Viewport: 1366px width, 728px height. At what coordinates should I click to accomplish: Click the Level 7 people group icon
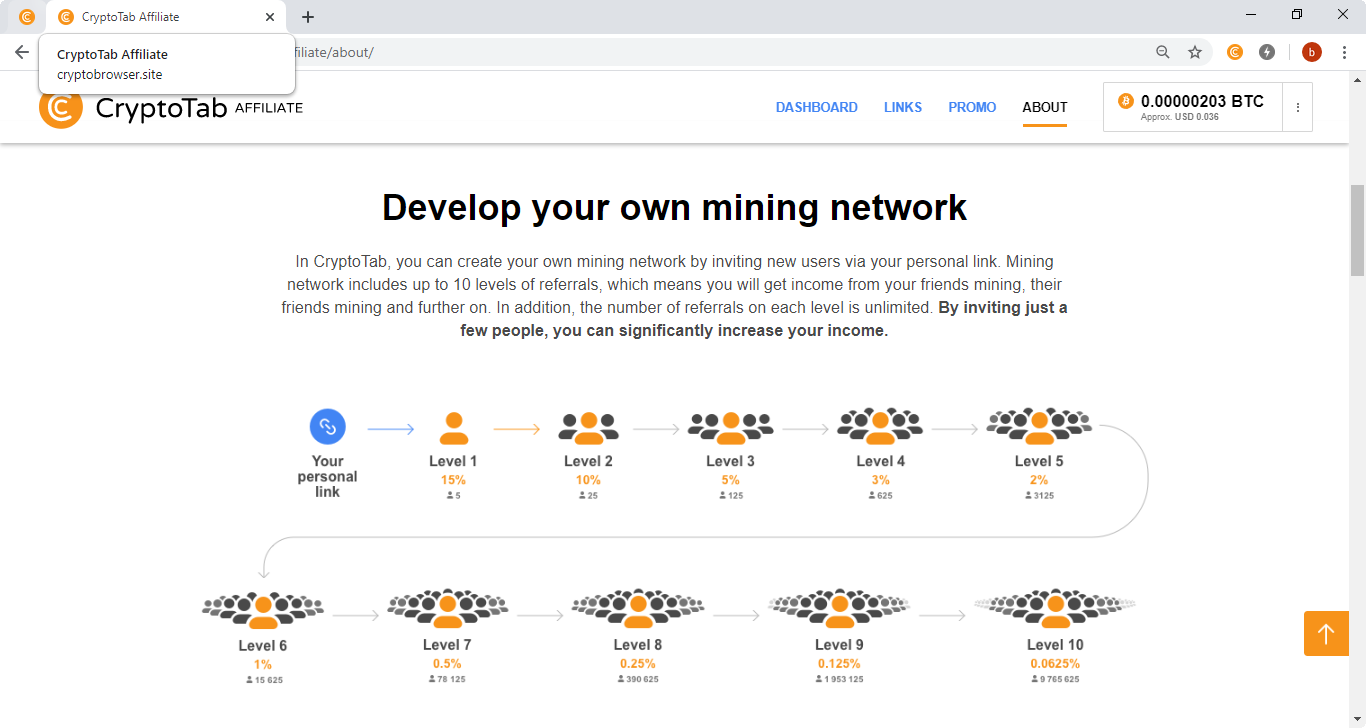[447, 609]
